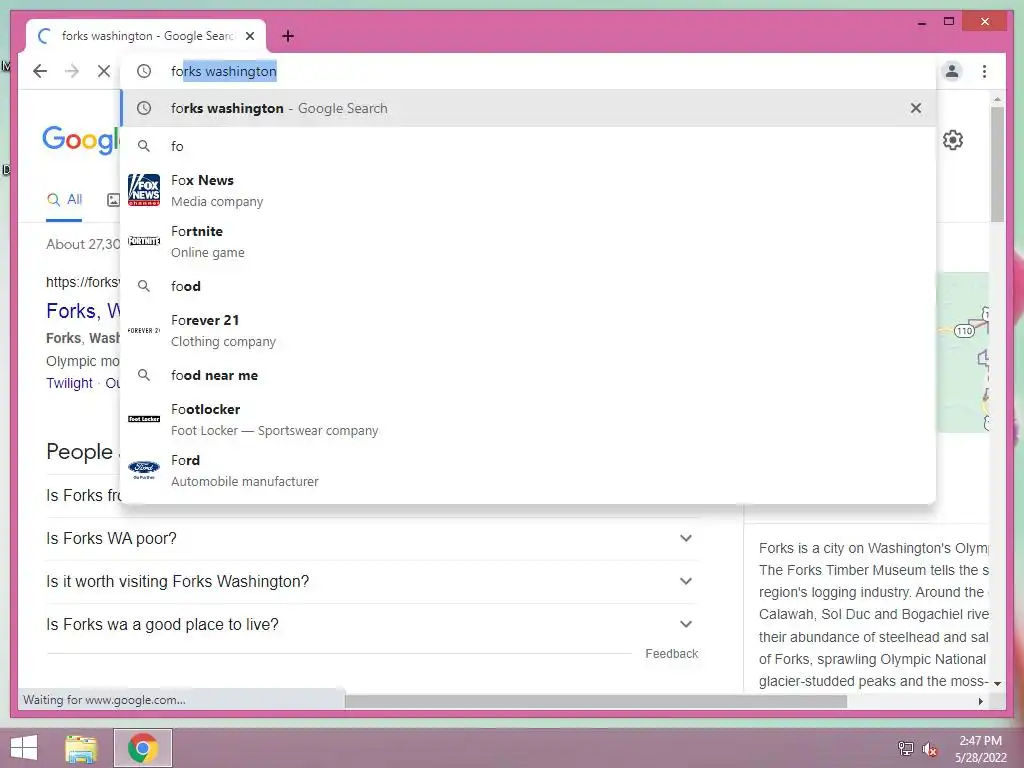Remove forks washington suggestion from history
Screen dimensions: 1024x768
(916, 108)
